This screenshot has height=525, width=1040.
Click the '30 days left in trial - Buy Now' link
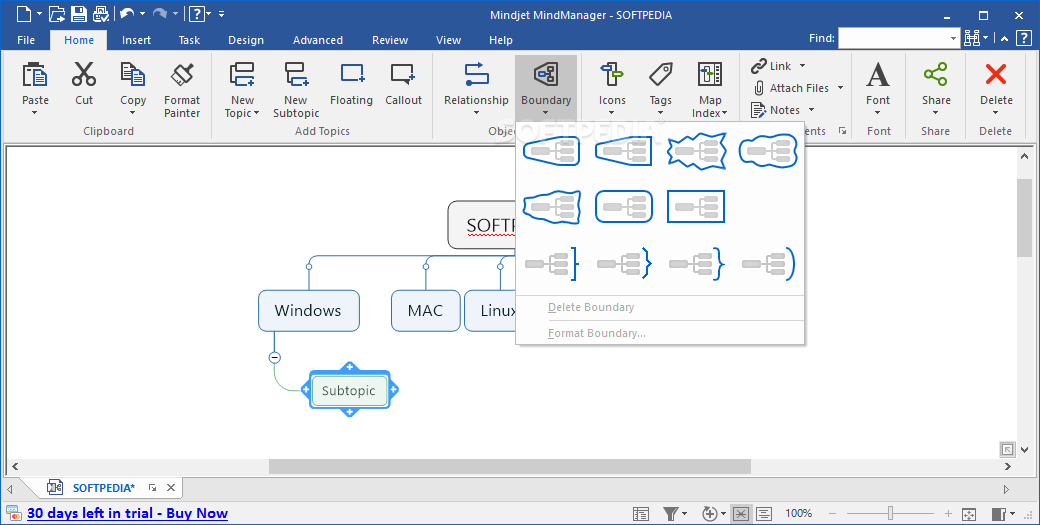click(127, 513)
